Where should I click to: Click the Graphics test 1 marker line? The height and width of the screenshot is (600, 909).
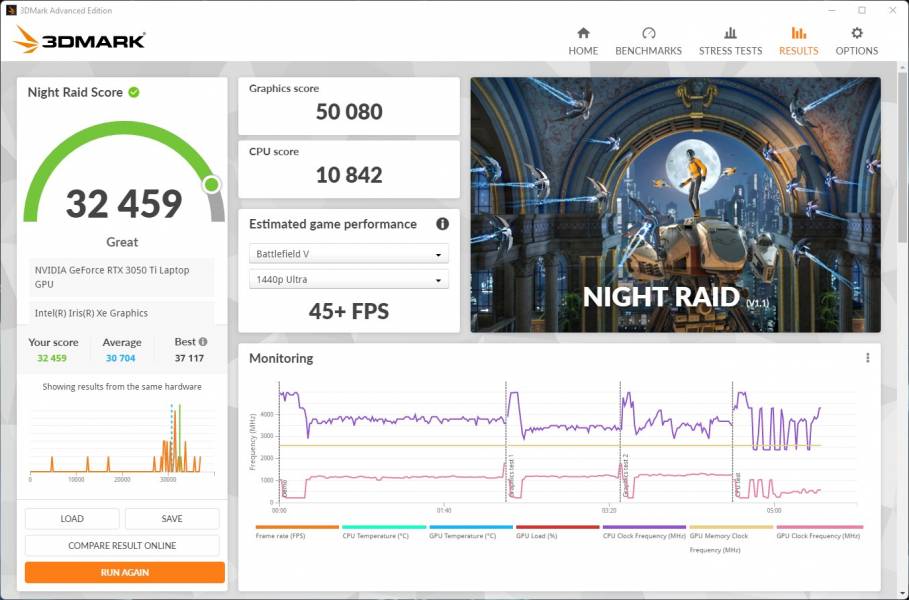pos(506,442)
